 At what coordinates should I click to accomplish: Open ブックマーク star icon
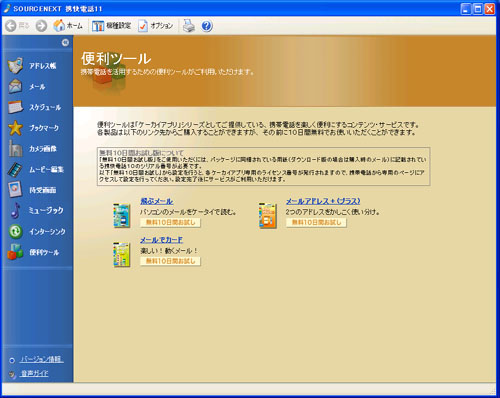[x=15, y=128]
